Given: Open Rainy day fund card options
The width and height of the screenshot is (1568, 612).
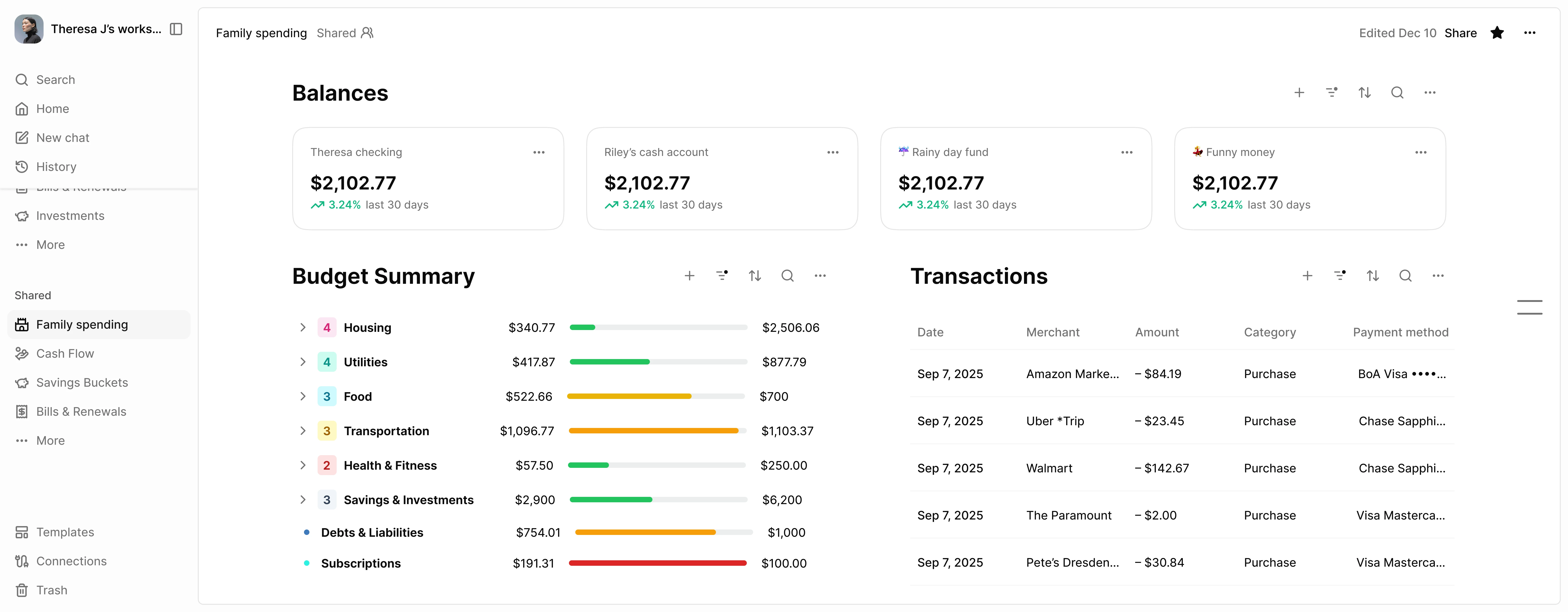Looking at the screenshot, I should coord(1127,152).
